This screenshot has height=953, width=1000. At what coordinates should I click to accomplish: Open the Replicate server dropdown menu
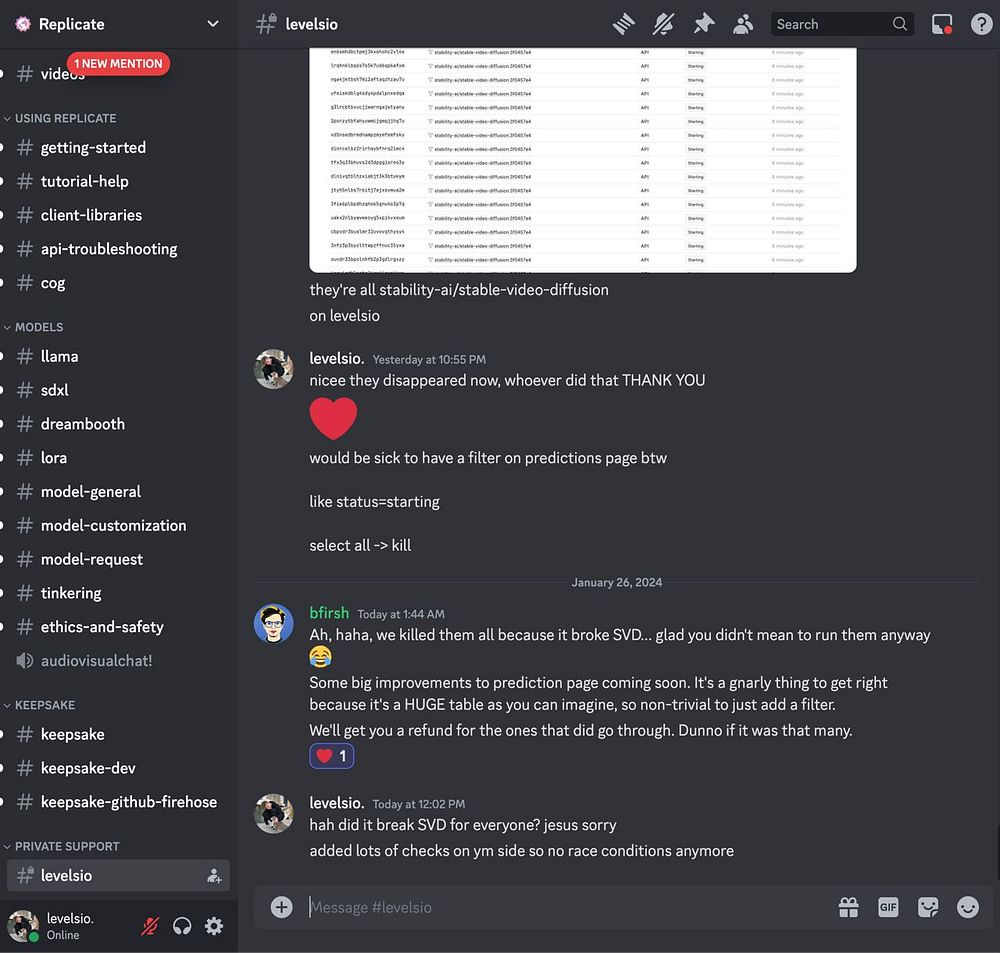pyautogui.click(x=119, y=24)
